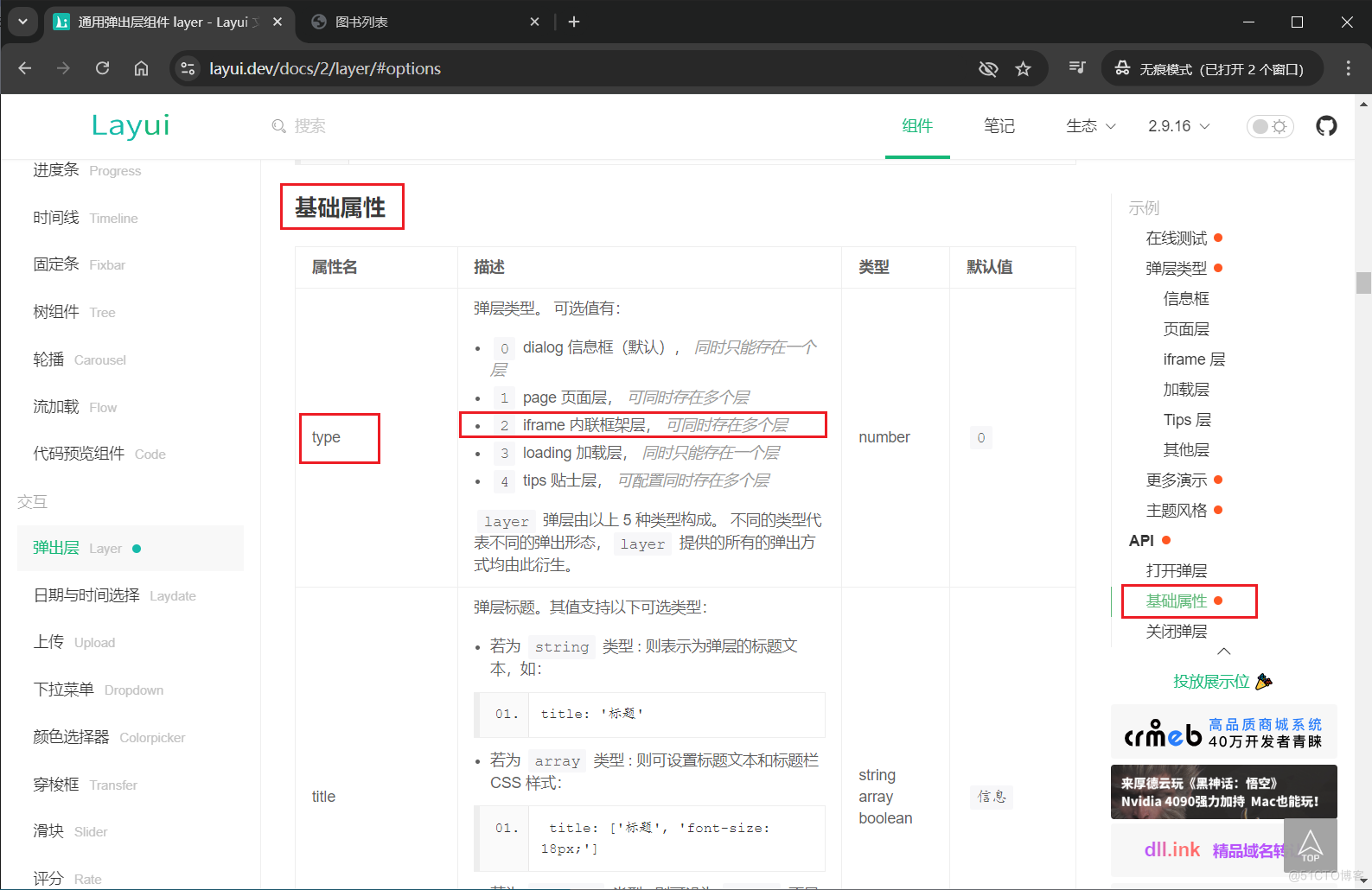Reload the current page
Viewport: 1372px width, 890px height.
click(x=102, y=68)
